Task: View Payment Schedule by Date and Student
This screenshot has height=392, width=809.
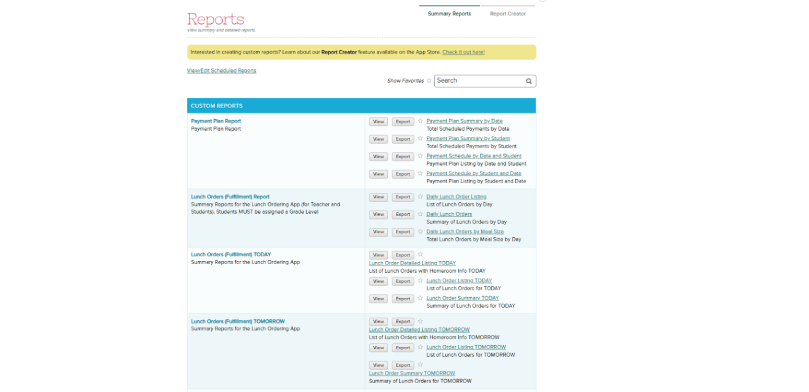Action: click(x=378, y=157)
